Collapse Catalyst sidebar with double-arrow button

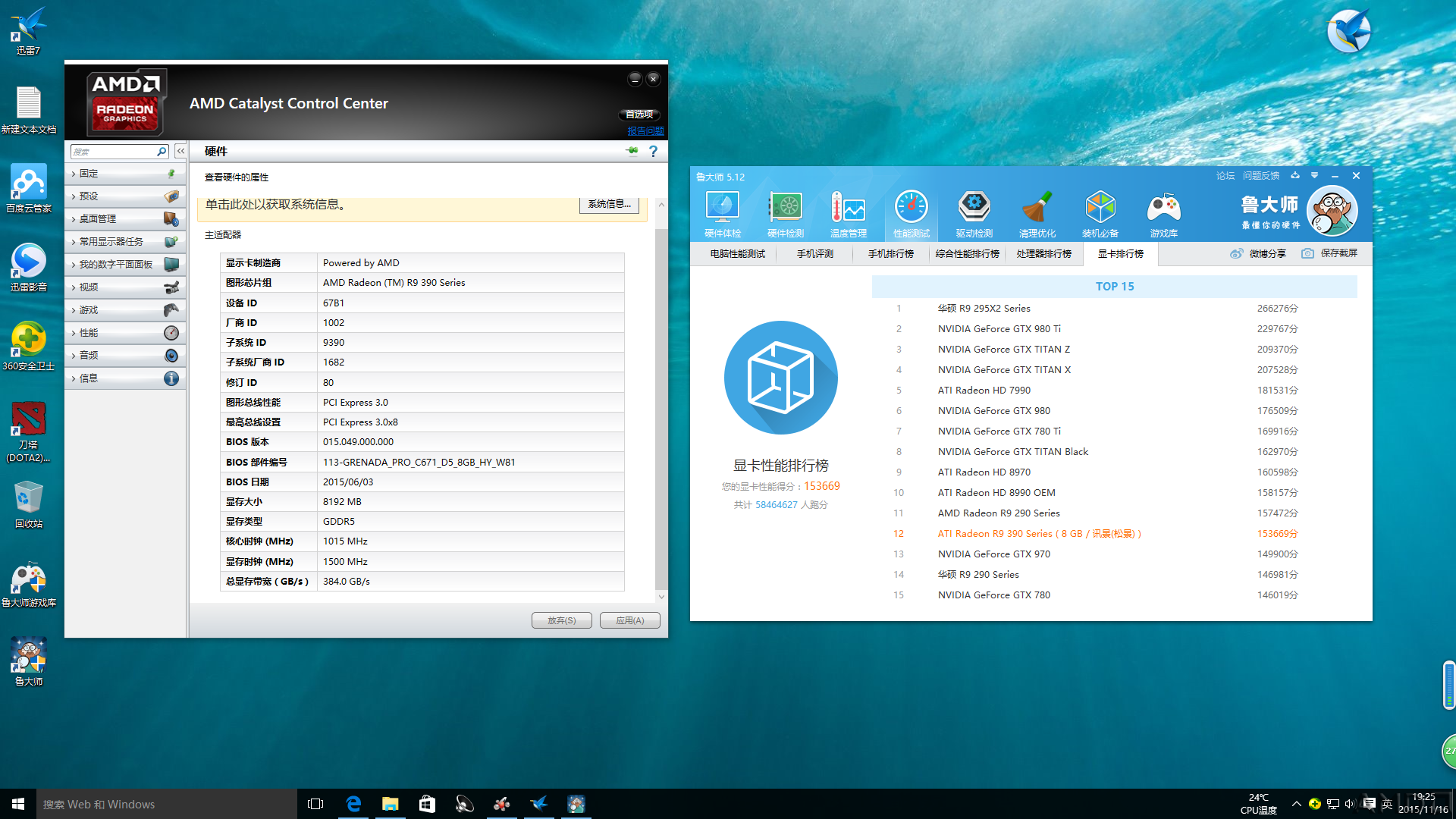point(180,151)
